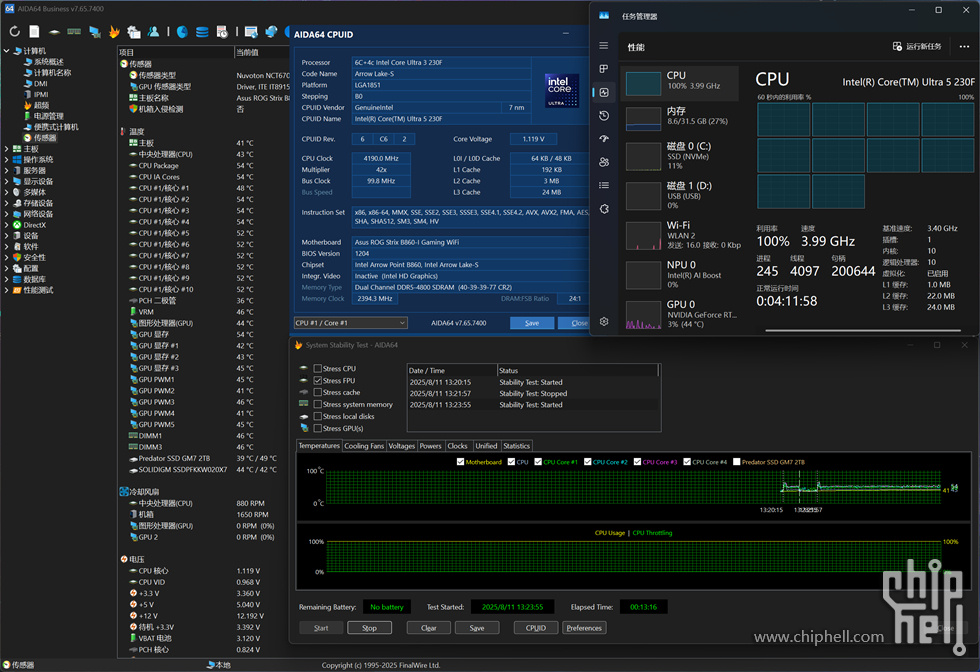
Task: Click the CPUID button in Stability Test
Action: pyautogui.click(x=536, y=628)
